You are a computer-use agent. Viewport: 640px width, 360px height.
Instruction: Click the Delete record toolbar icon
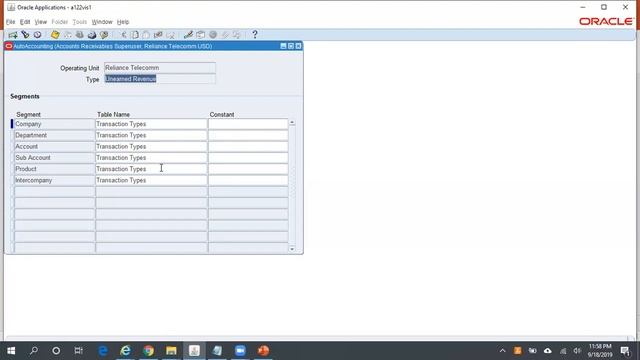170,35
